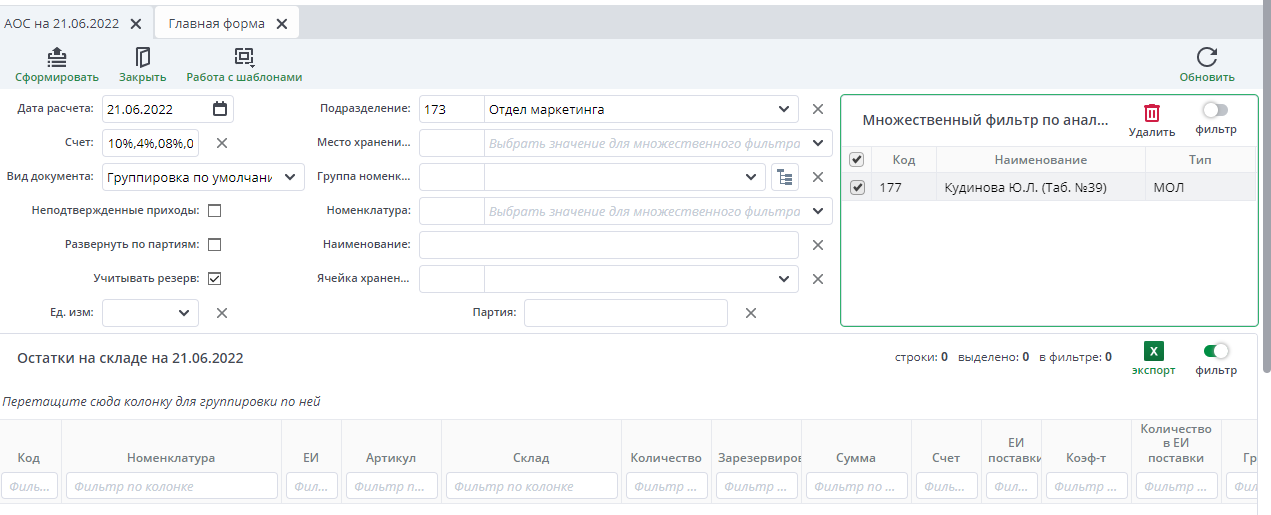Click the Закрыть toolbar icon
The width and height of the screenshot is (1271, 515).
(143, 57)
